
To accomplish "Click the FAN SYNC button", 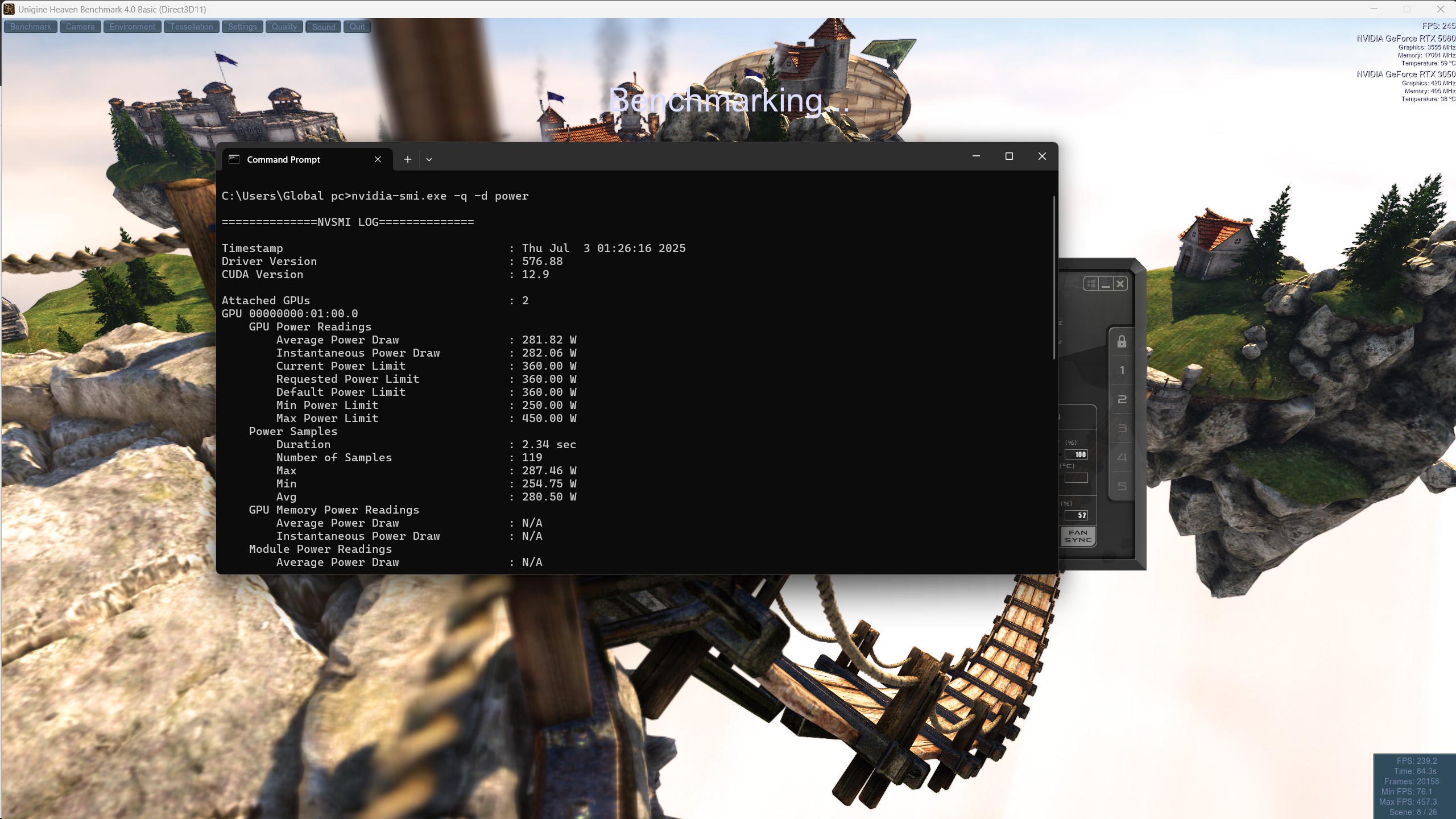I will [x=1078, y=536].
